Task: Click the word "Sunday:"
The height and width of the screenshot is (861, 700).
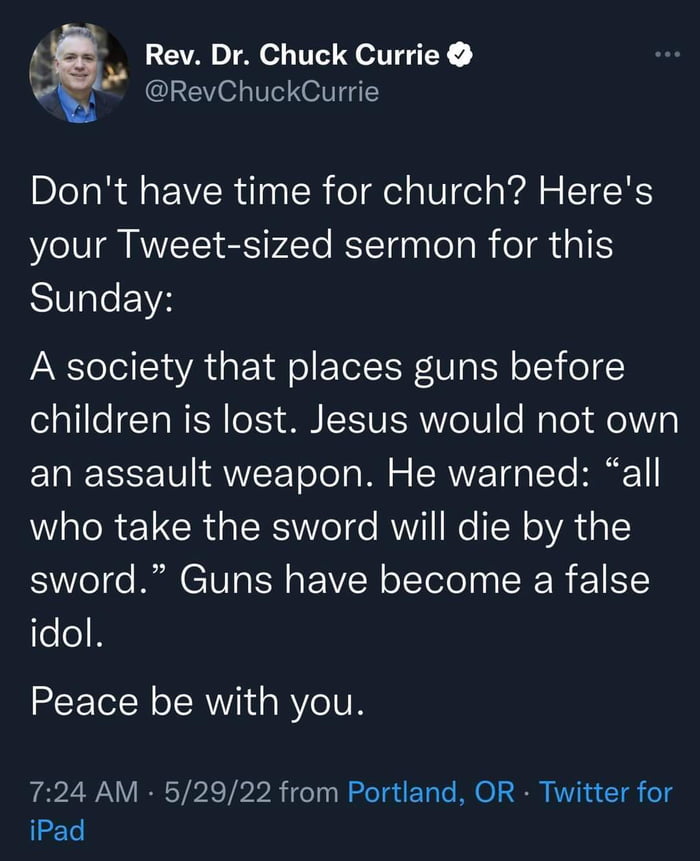Action: click(x=102, y=300)
